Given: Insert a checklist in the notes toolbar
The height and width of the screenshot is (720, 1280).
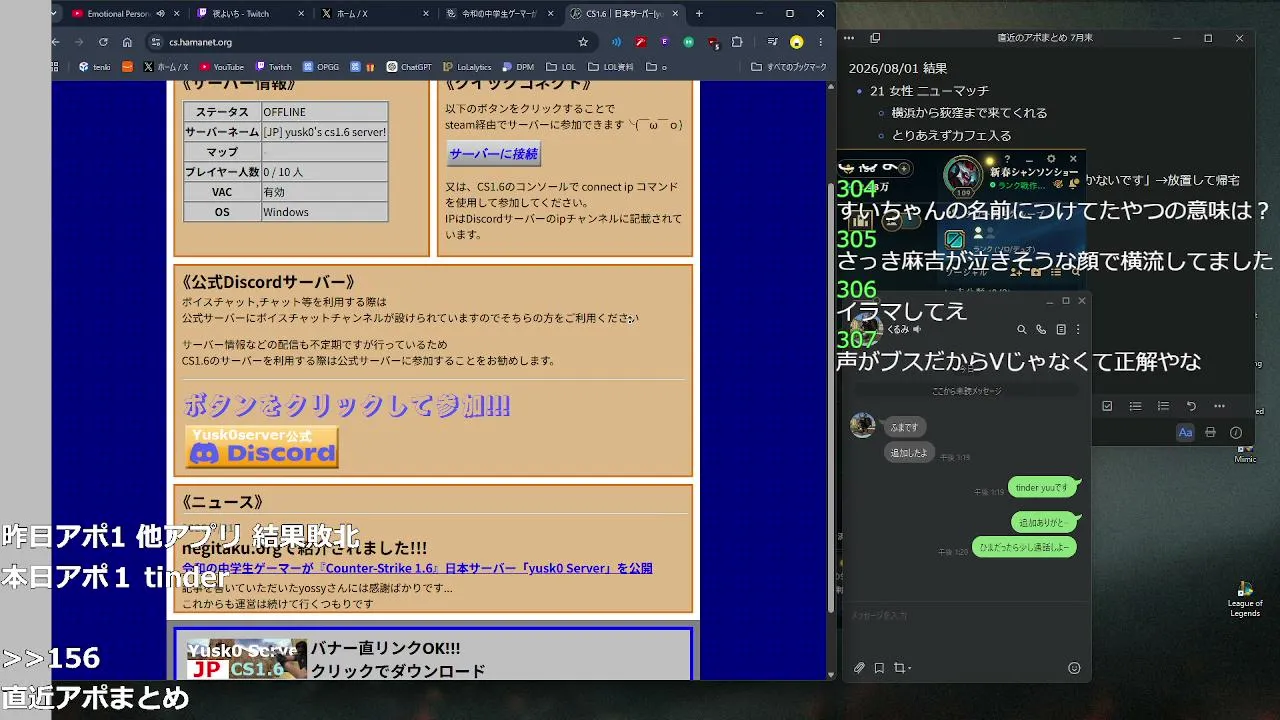Looking at the screenshot, I should pyautogui.click(x=1107, y=406).
